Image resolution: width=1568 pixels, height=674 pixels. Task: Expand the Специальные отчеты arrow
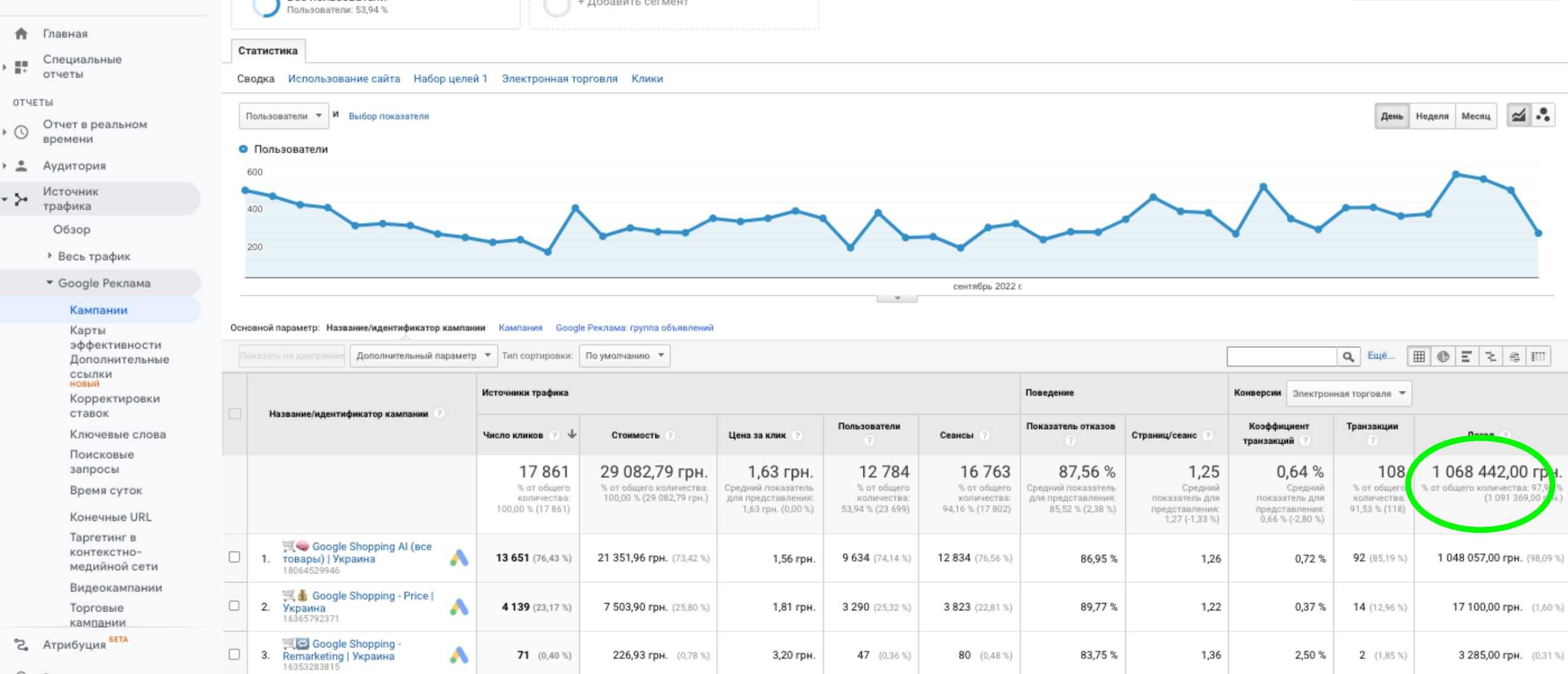(5, 67)
